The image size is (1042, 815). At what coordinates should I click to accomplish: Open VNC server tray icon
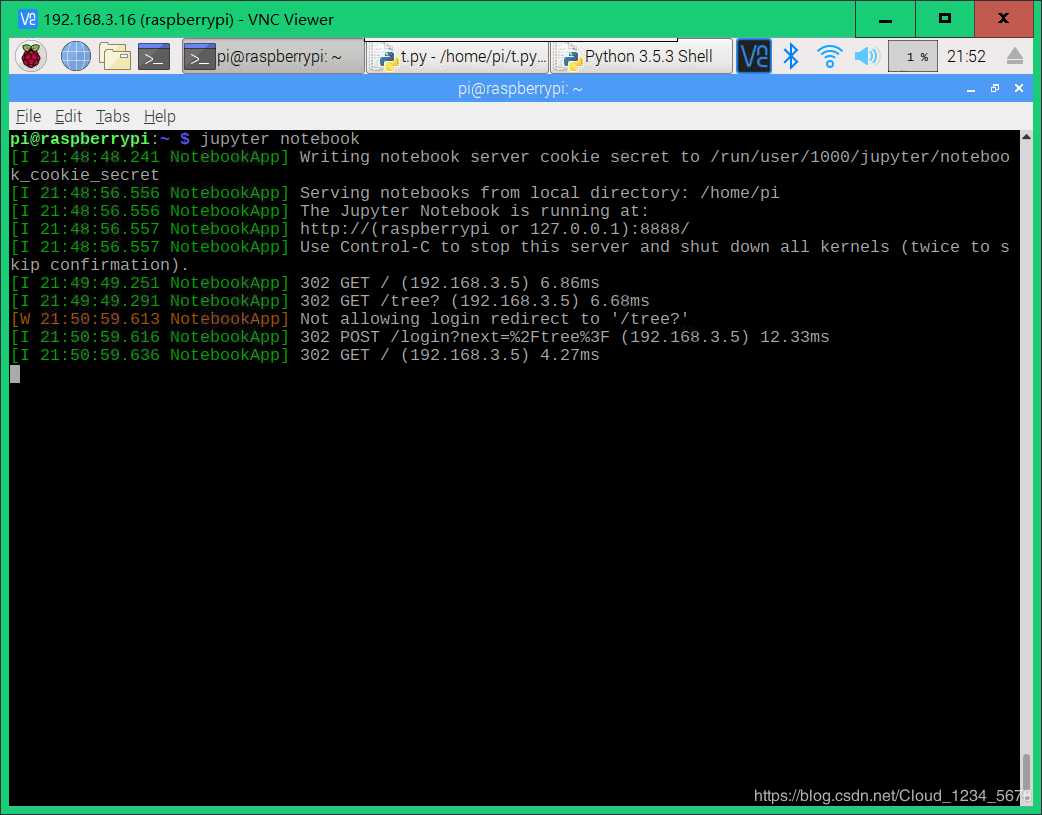tap(754, 57)
